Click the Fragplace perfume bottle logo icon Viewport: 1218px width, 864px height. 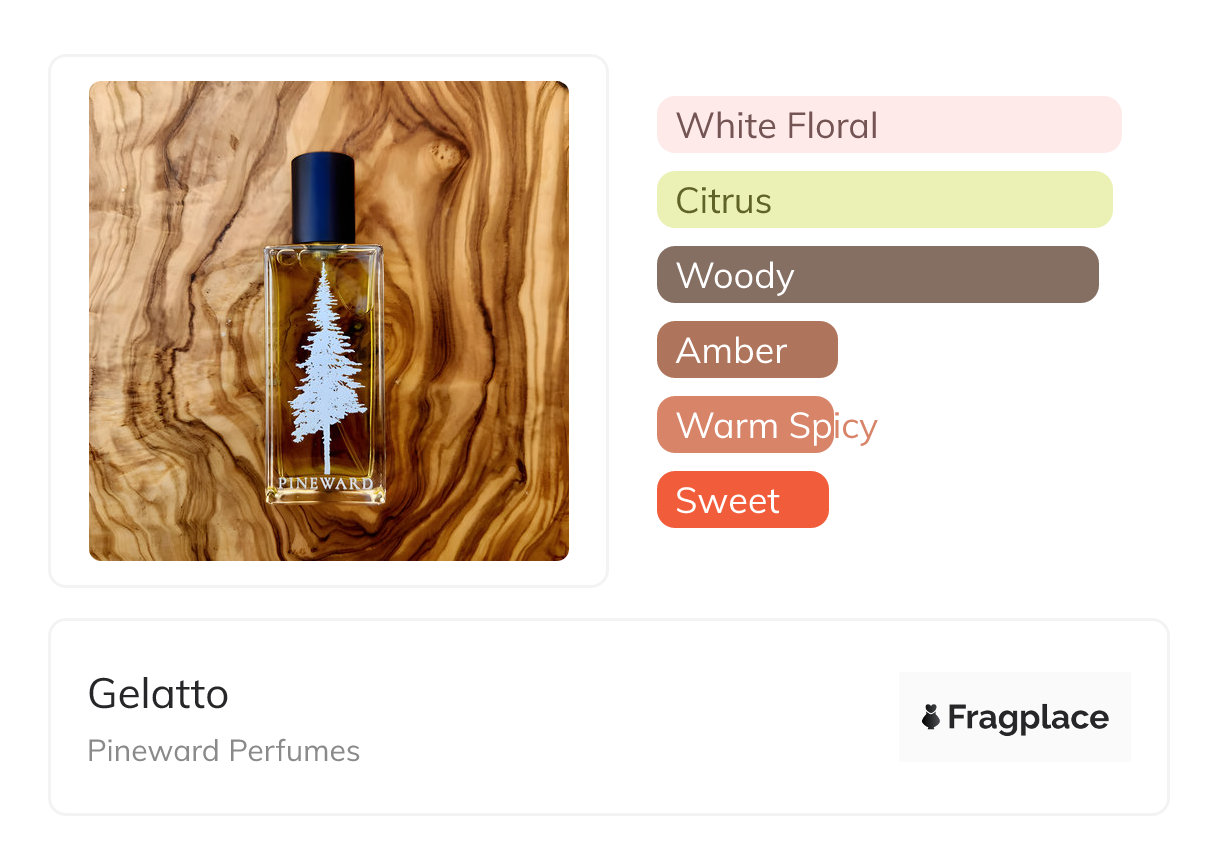[931, 717]
